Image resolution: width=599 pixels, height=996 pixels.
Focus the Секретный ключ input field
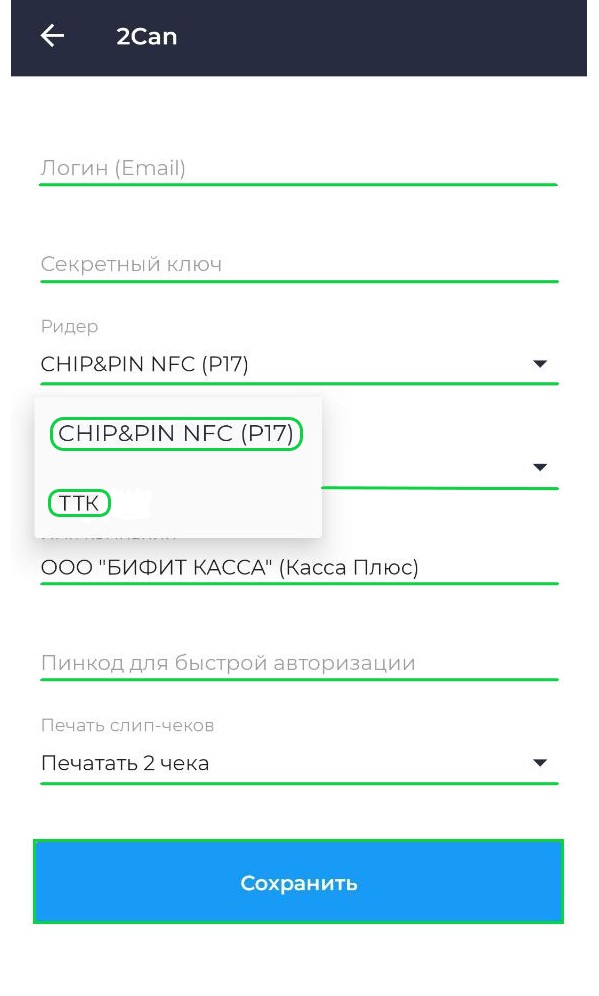click(299, 264)
